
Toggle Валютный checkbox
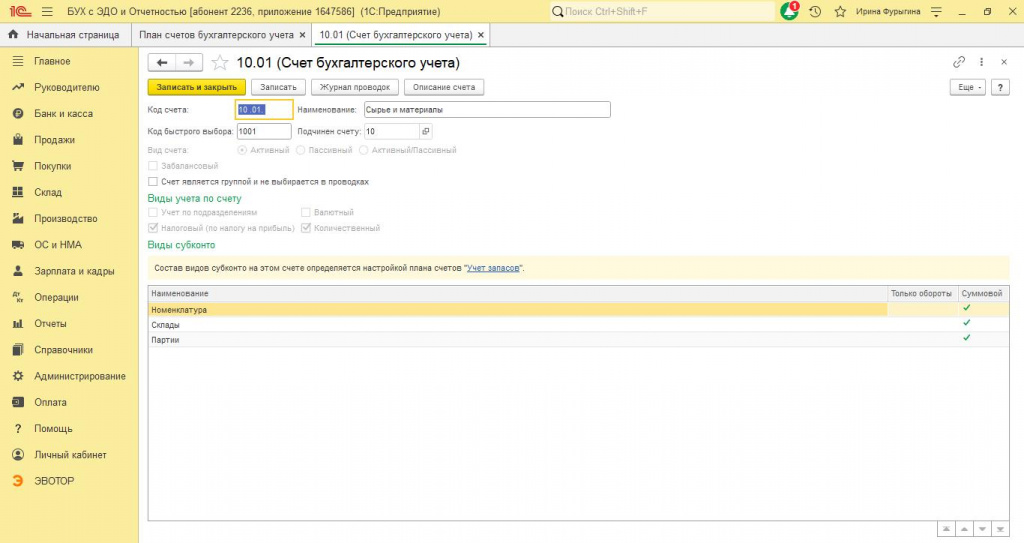click(306, 212)
